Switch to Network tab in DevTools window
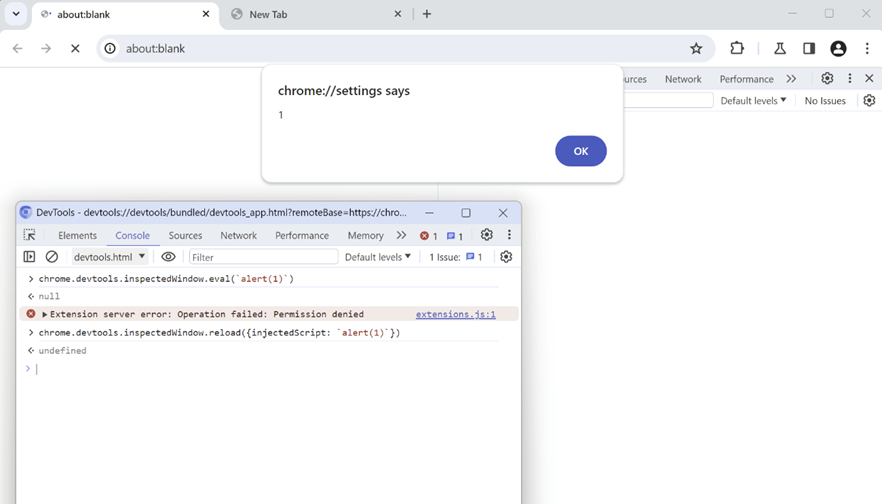This screenshot has height=504, width=882. [238, 236]
